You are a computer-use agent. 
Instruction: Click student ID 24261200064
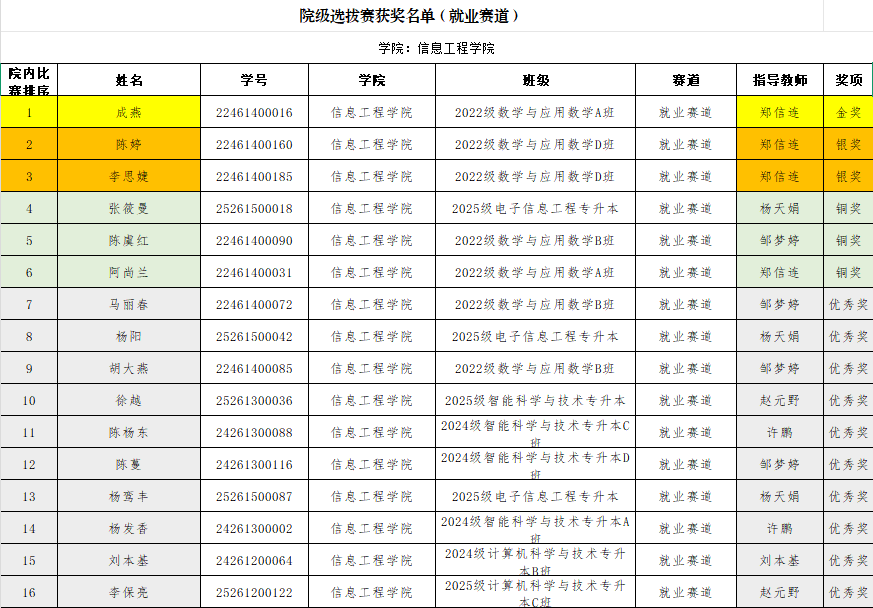(254, 560)
